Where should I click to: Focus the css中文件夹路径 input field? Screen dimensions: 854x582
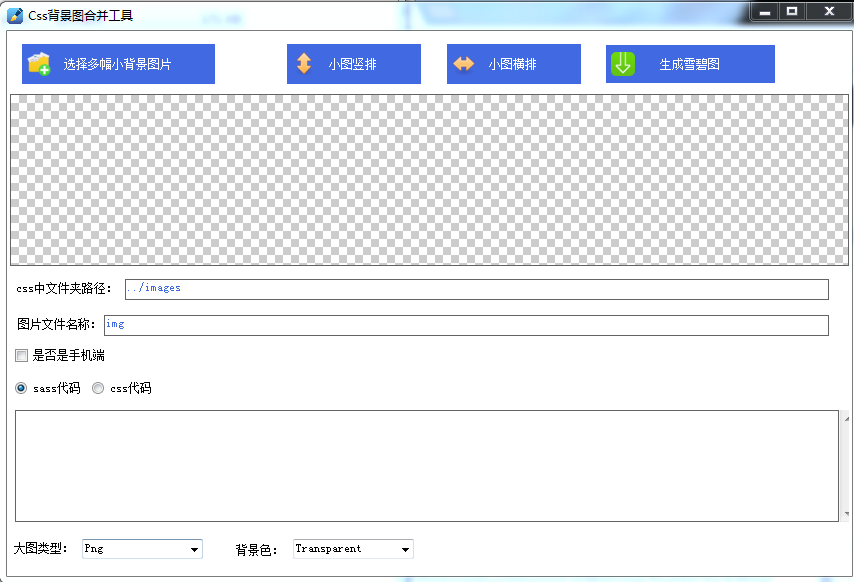point(477,289)
